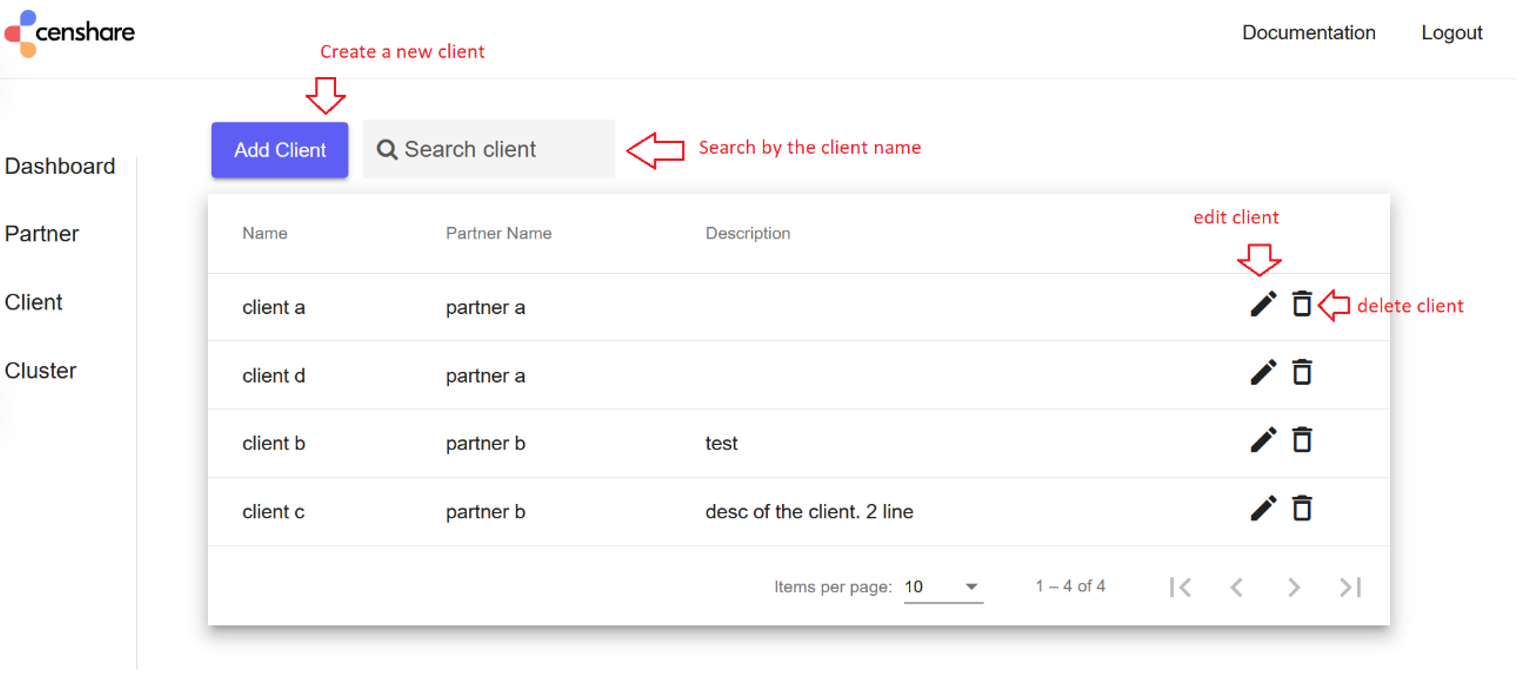
Task: Edit client d with pencil icon
Action: pyautogui.click(x=1263, y=373)
